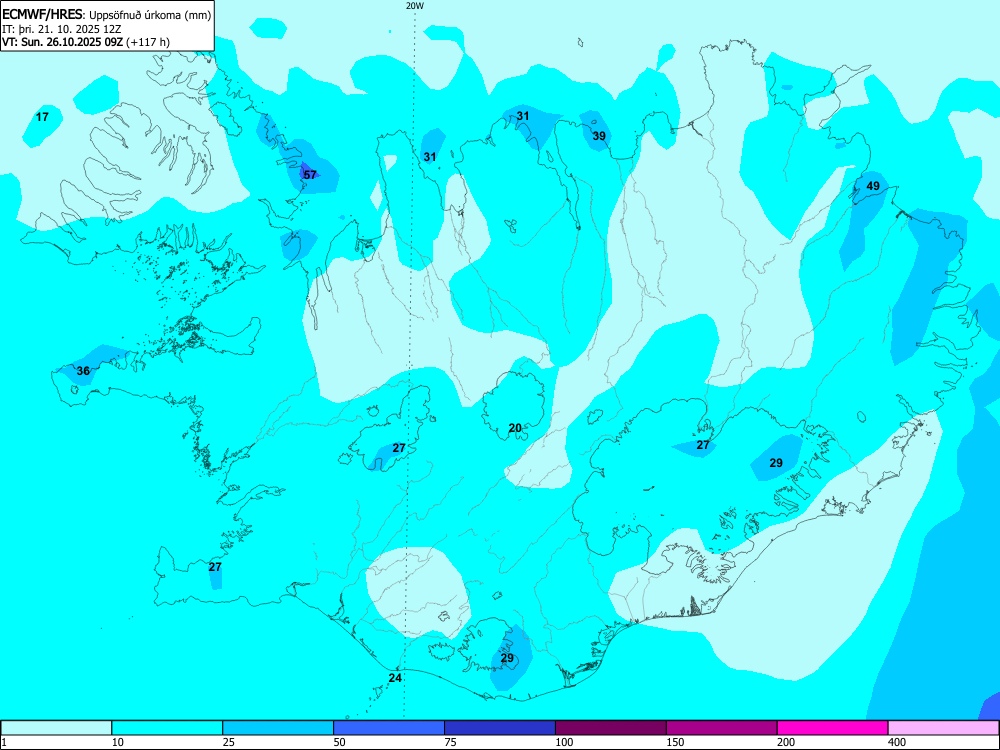
Task: Click the 'VT: Sun. 26.10.2025 09Z' line
Action: tap(63, 42)
